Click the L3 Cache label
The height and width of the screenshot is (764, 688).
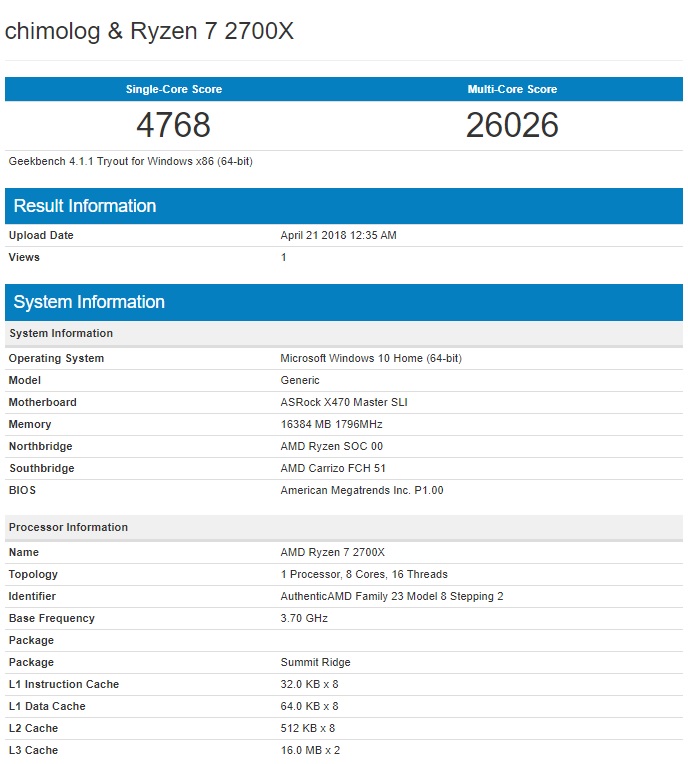[x=33, y=750]
